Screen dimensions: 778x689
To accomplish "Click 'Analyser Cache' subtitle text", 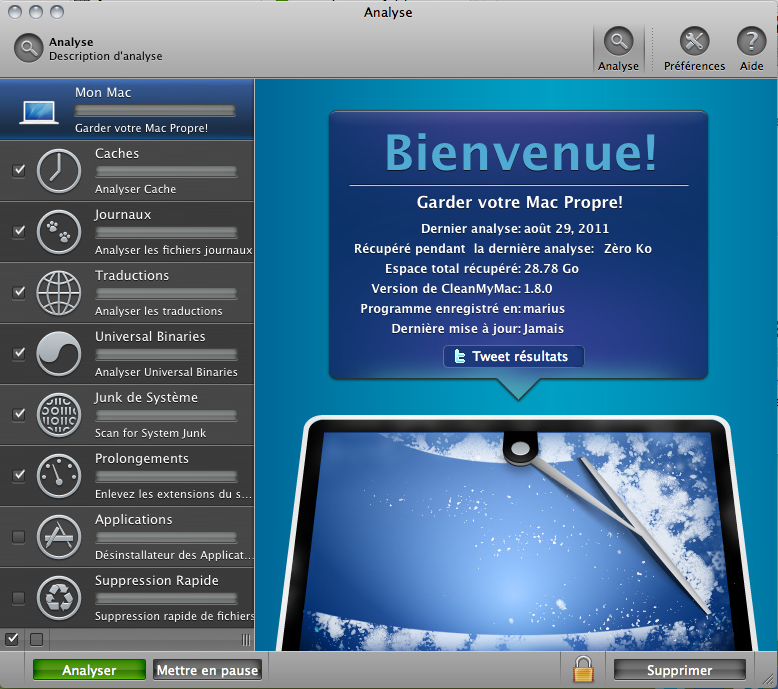I will point(135,189).
